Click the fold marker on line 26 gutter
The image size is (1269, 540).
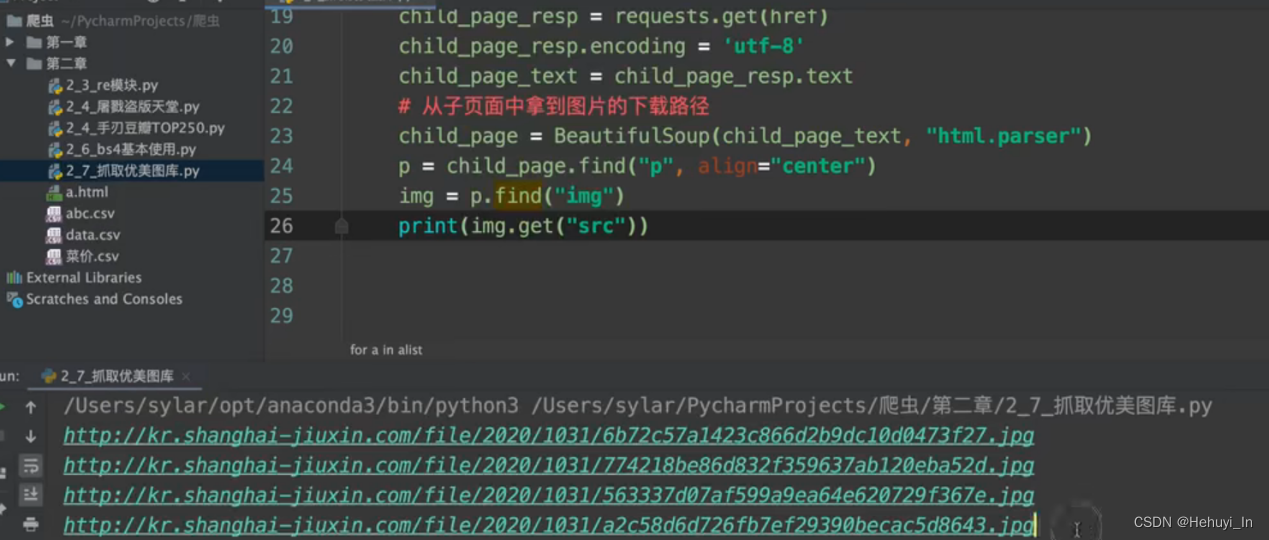coord(341,227)
